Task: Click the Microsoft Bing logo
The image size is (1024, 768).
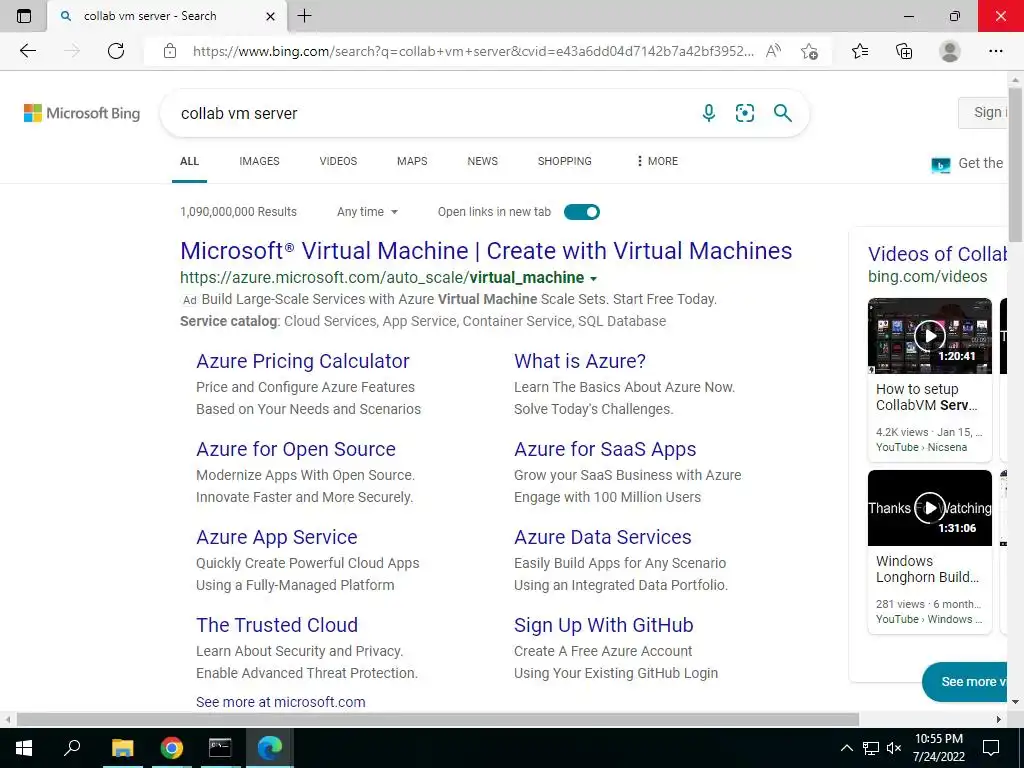Action: [82, 113]
